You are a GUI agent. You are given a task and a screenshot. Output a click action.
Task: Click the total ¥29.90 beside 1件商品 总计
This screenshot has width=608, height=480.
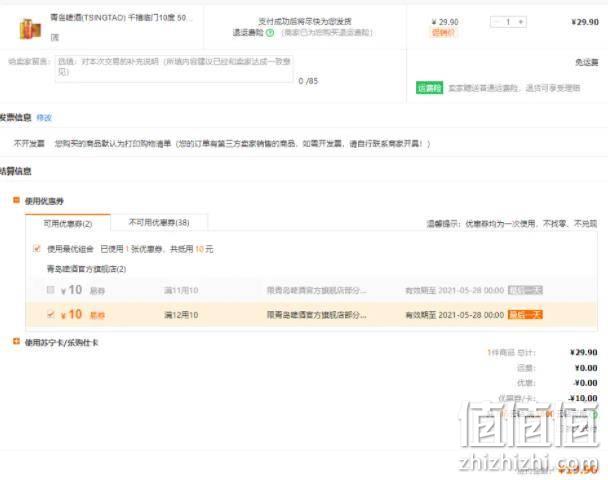point(584,352)
